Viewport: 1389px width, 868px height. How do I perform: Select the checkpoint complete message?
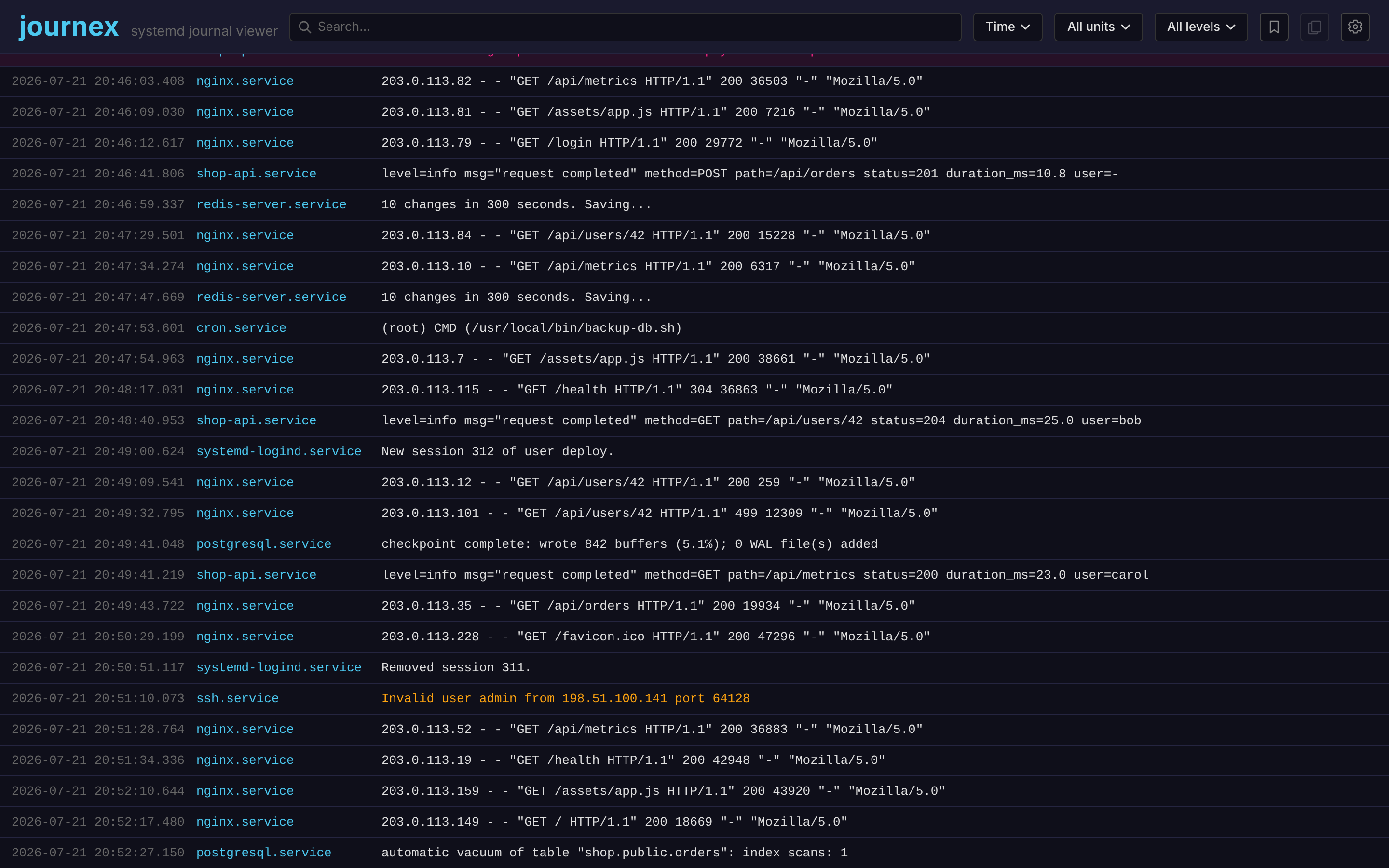tap(630, 544)
